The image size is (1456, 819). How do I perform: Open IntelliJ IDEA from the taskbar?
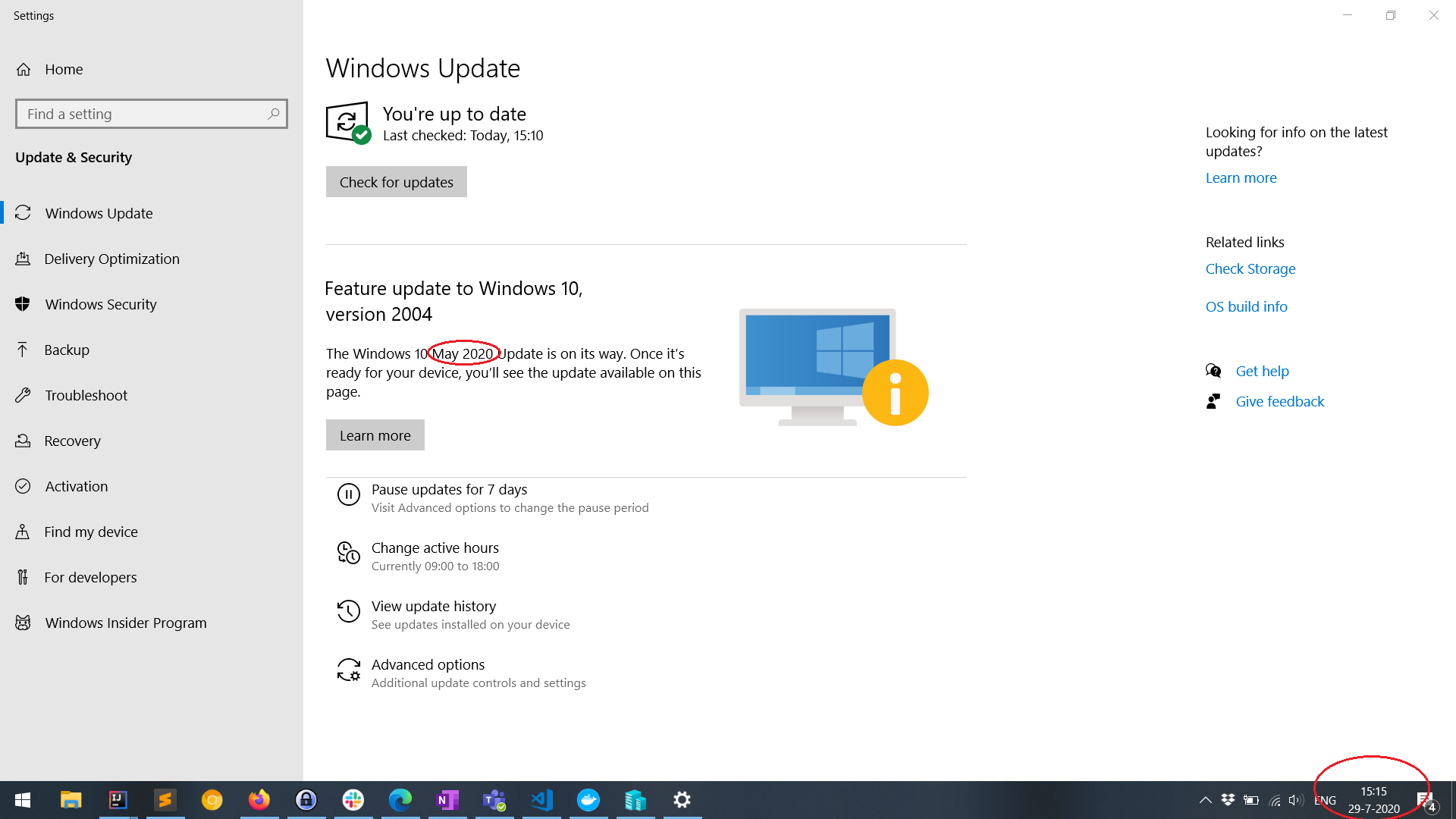coord(118,800)
